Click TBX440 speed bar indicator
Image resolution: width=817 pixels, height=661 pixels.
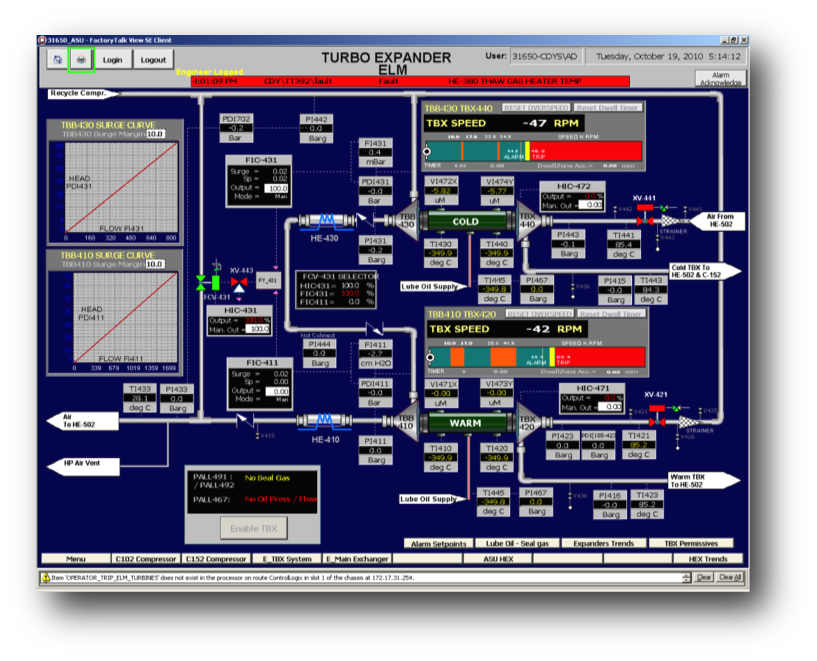pyautogui.click(x=534, y=151)
